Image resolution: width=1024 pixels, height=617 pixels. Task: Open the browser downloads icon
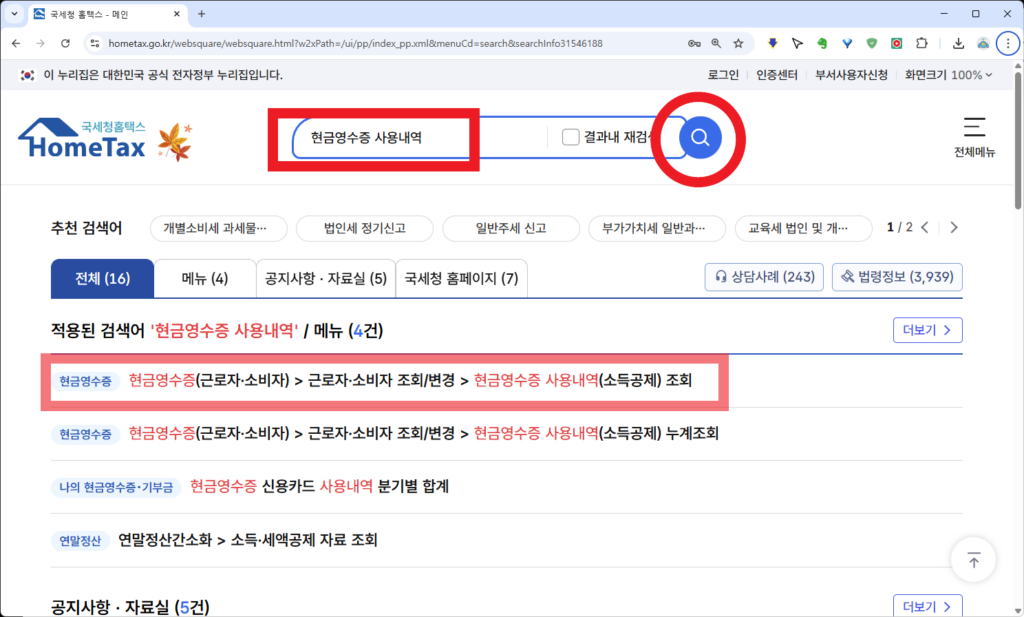pyautogui.click(x=958, y=44)
